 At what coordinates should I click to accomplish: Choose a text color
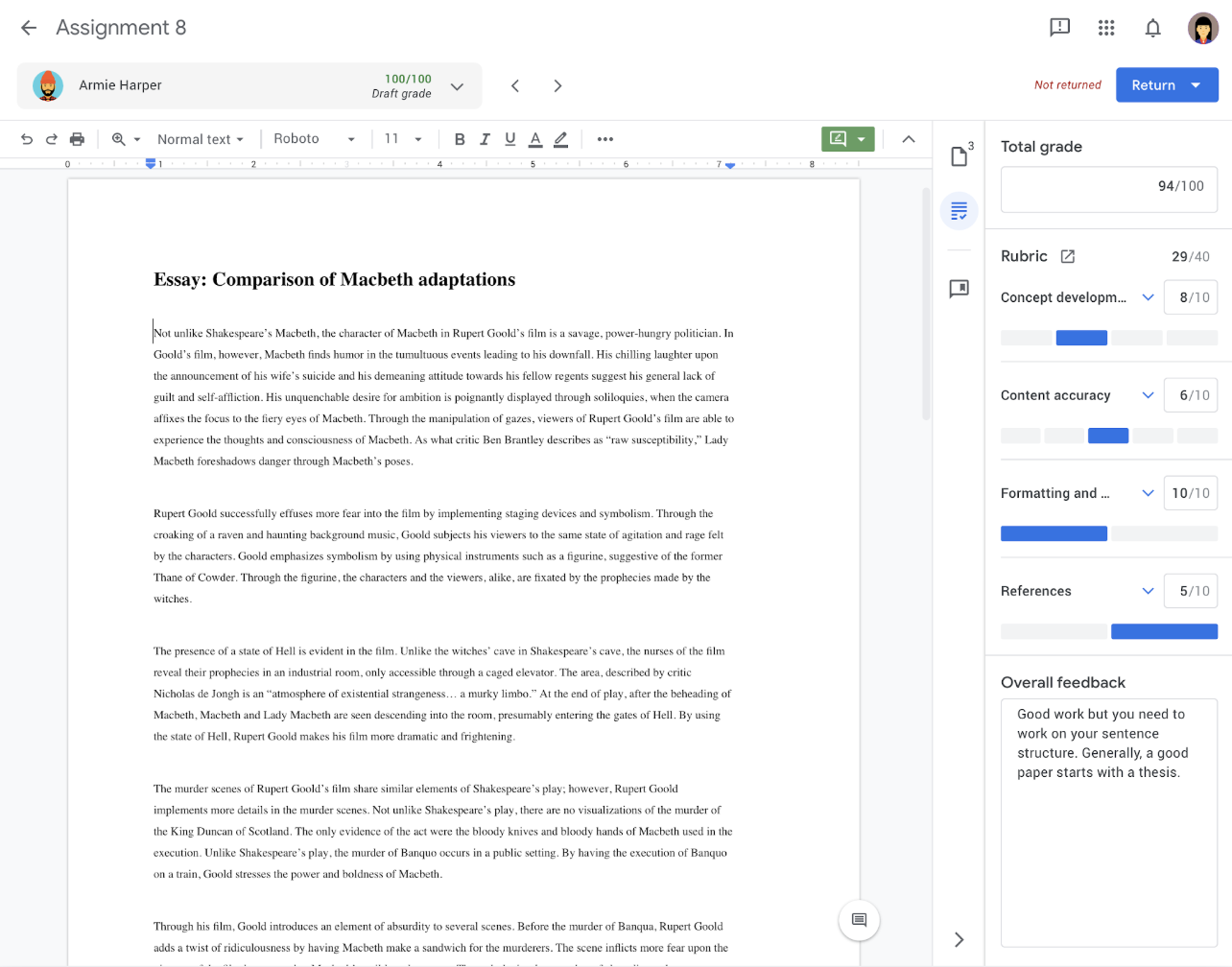535,139
